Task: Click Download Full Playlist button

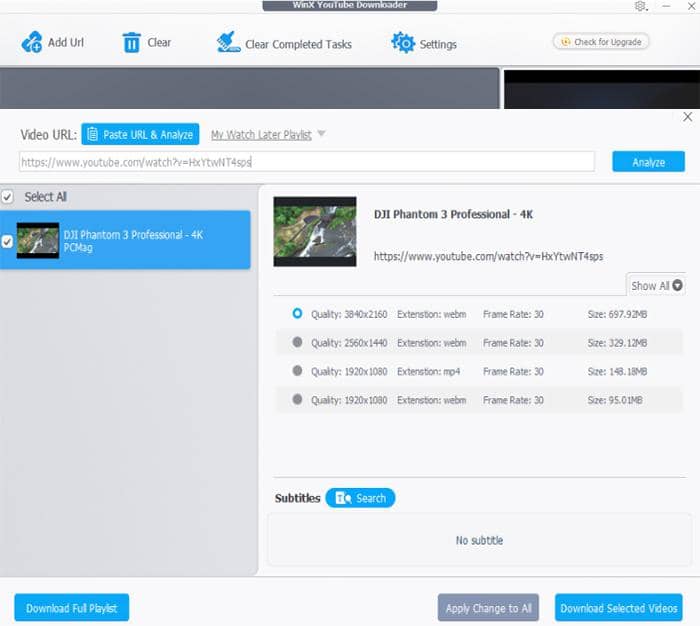Action: (x=71, y=608)
